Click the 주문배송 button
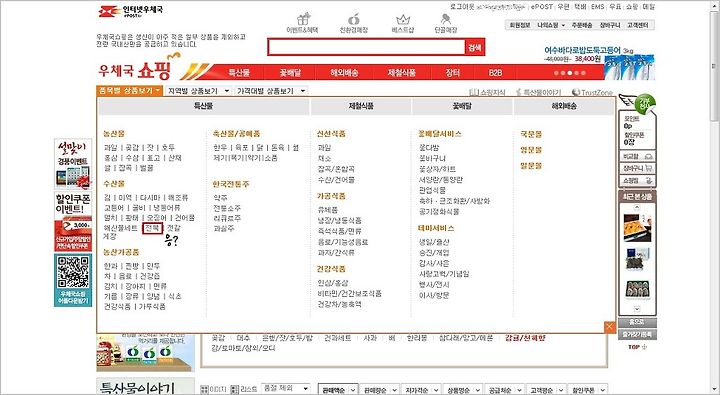The width and height of the screenshot is (720, 395). coord(581,25)
